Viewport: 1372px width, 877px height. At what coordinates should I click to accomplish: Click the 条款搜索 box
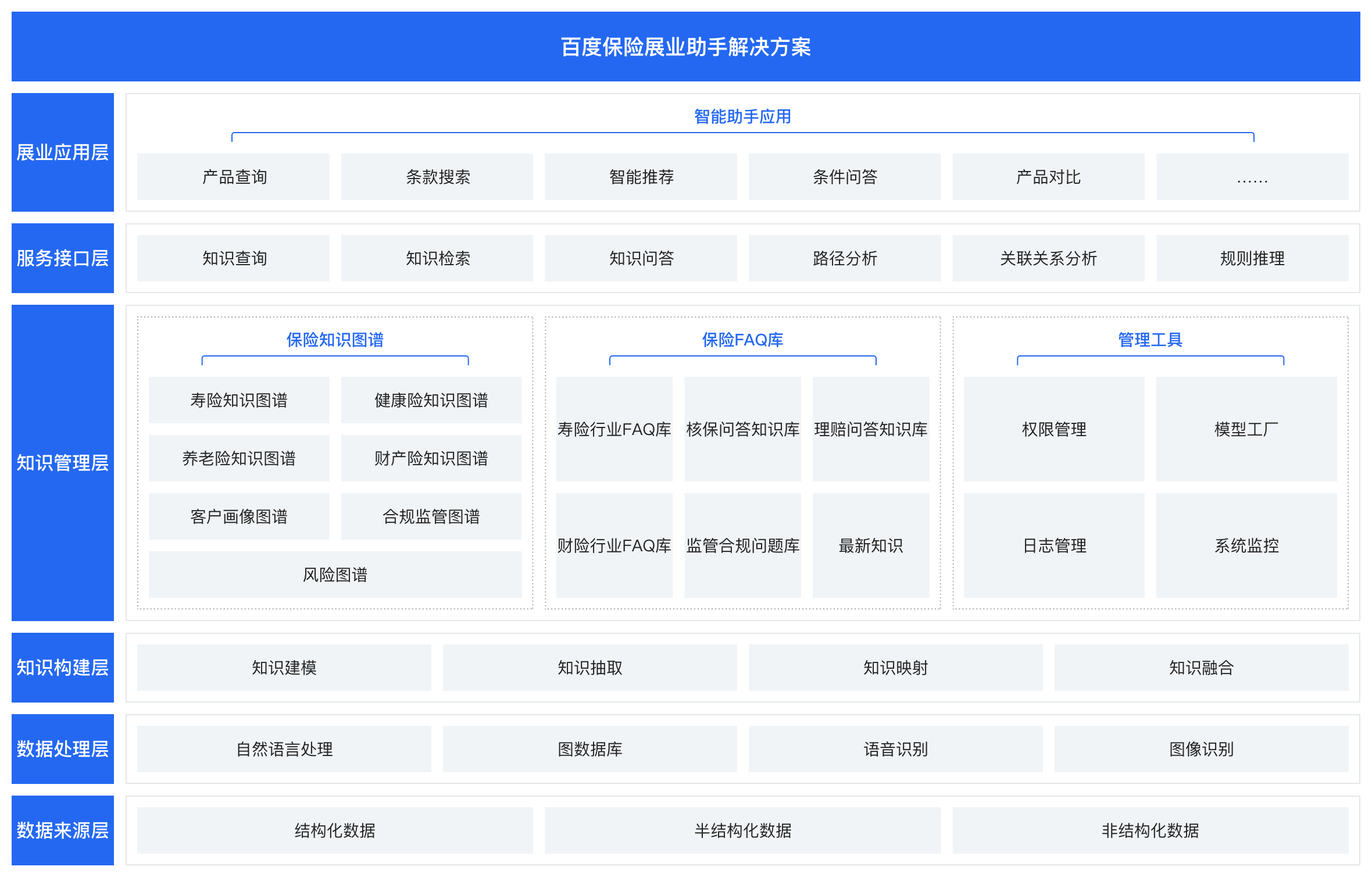[x=437, y=177]
